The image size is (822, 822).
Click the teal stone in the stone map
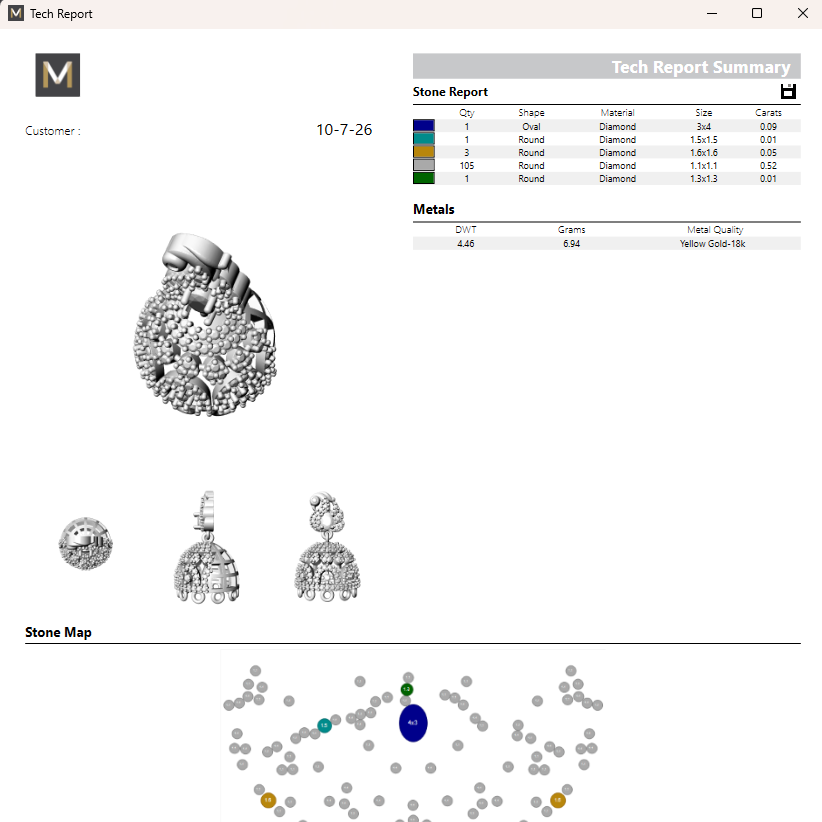click(x=325, y=726)
